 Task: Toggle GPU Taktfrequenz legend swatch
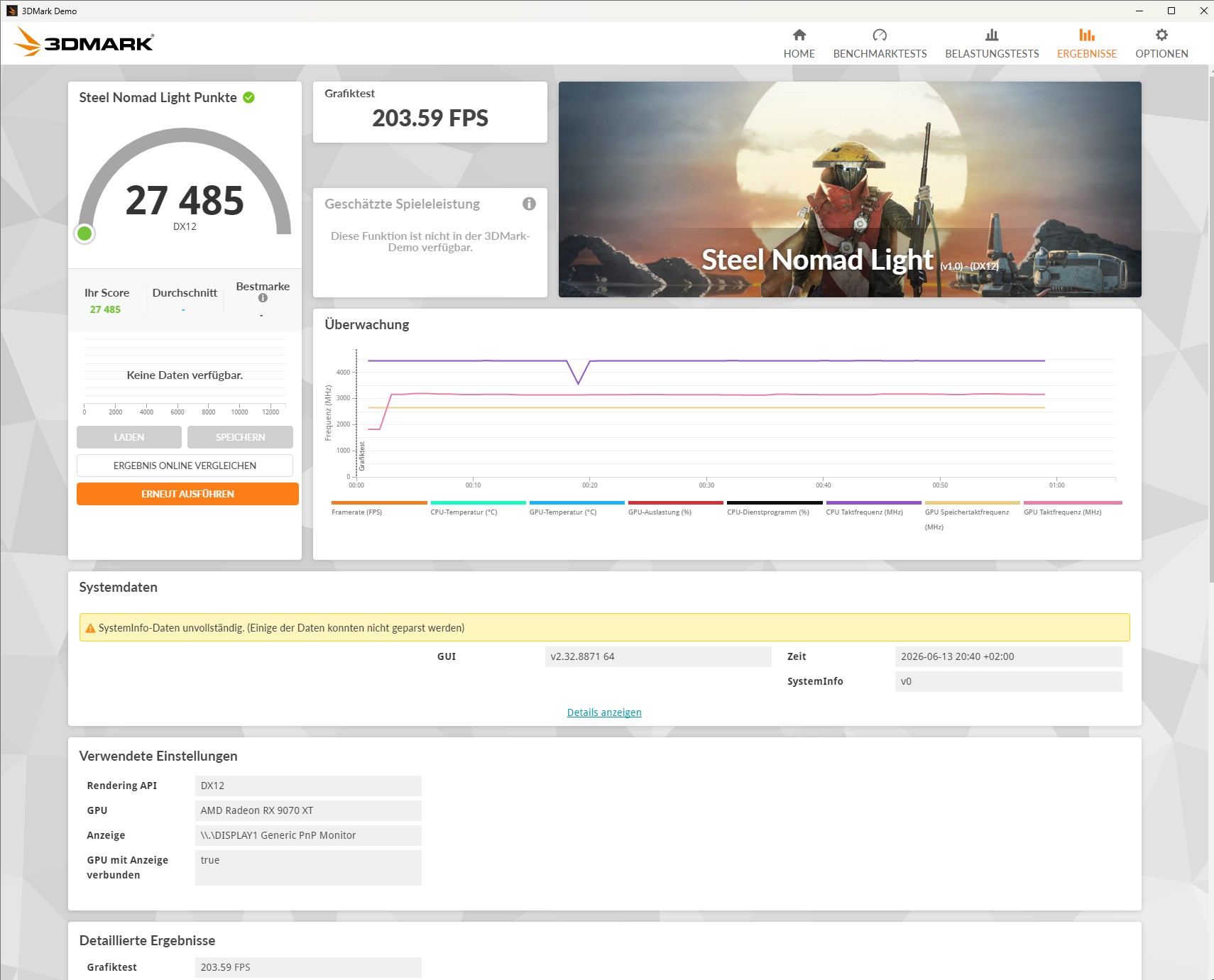point(1073,502)
